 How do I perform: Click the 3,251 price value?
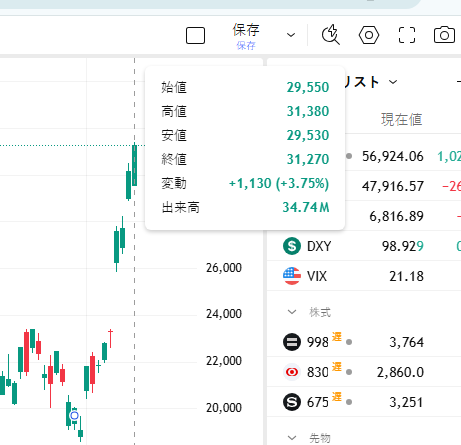406,402
